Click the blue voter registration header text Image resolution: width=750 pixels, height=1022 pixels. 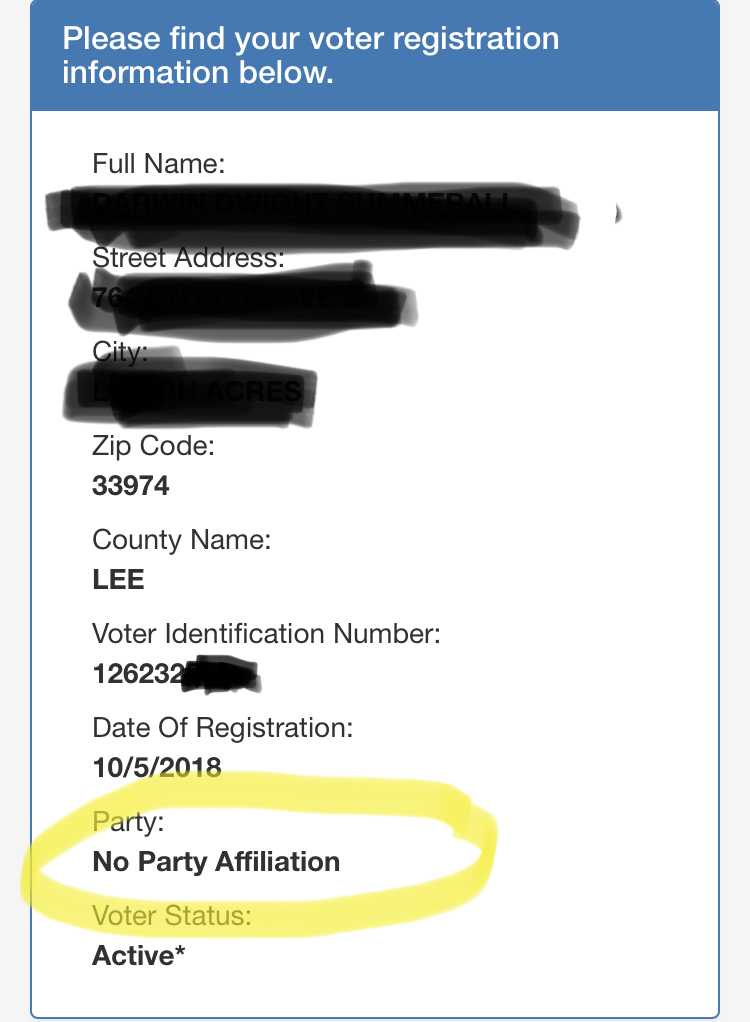pyautogui.click(x=311, y=55)
